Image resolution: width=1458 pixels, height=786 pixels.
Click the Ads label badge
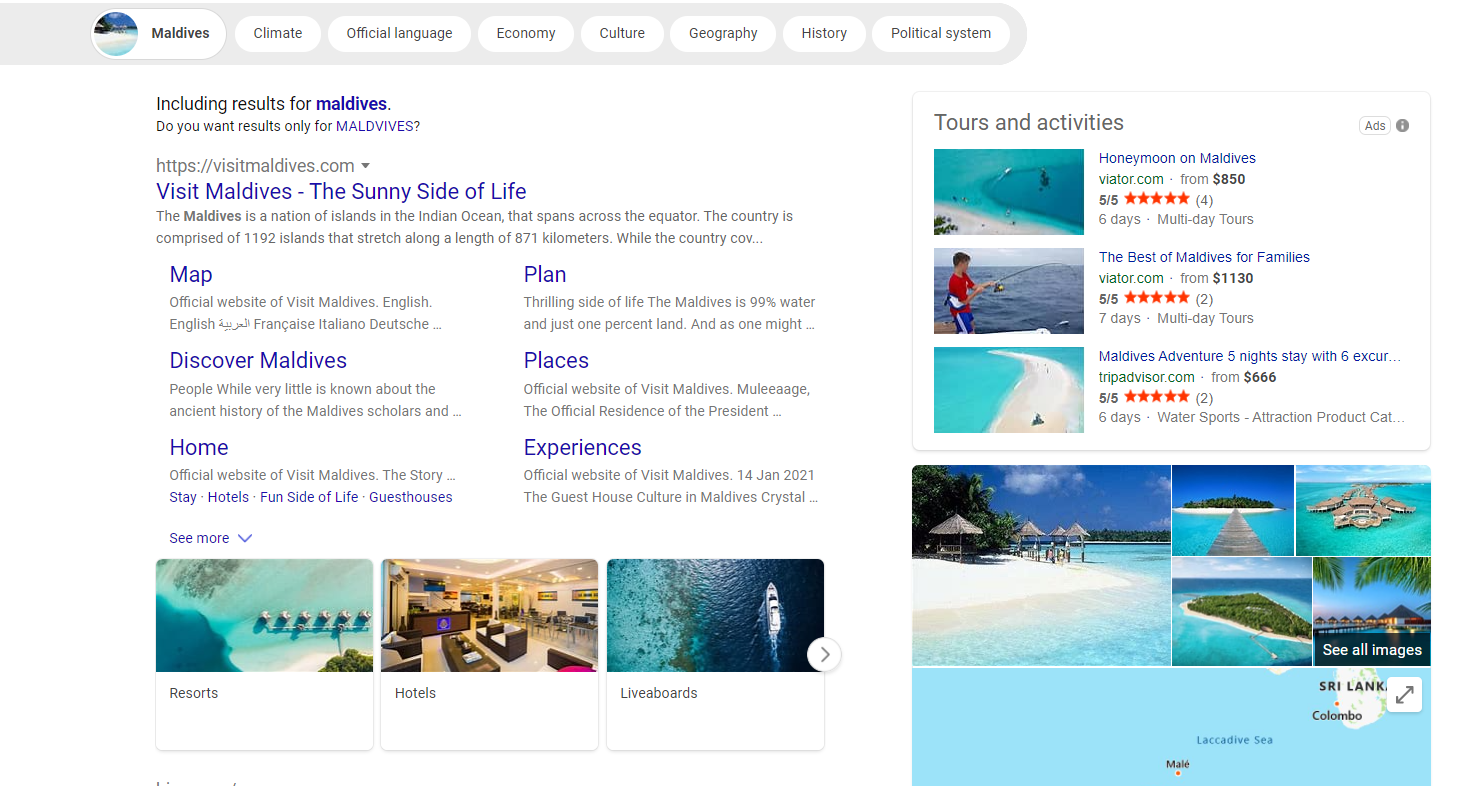point(1375,125)
